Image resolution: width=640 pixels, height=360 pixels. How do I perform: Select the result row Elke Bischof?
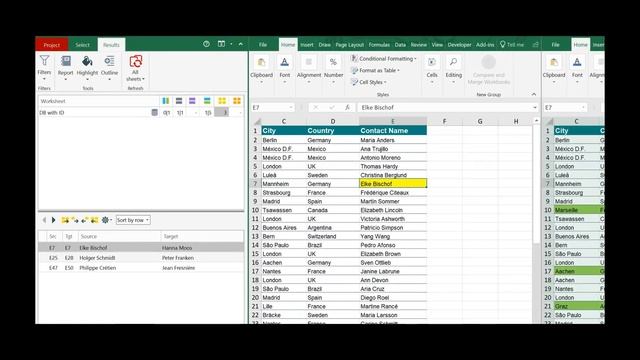pyautogui.click(x=141, y=248)
